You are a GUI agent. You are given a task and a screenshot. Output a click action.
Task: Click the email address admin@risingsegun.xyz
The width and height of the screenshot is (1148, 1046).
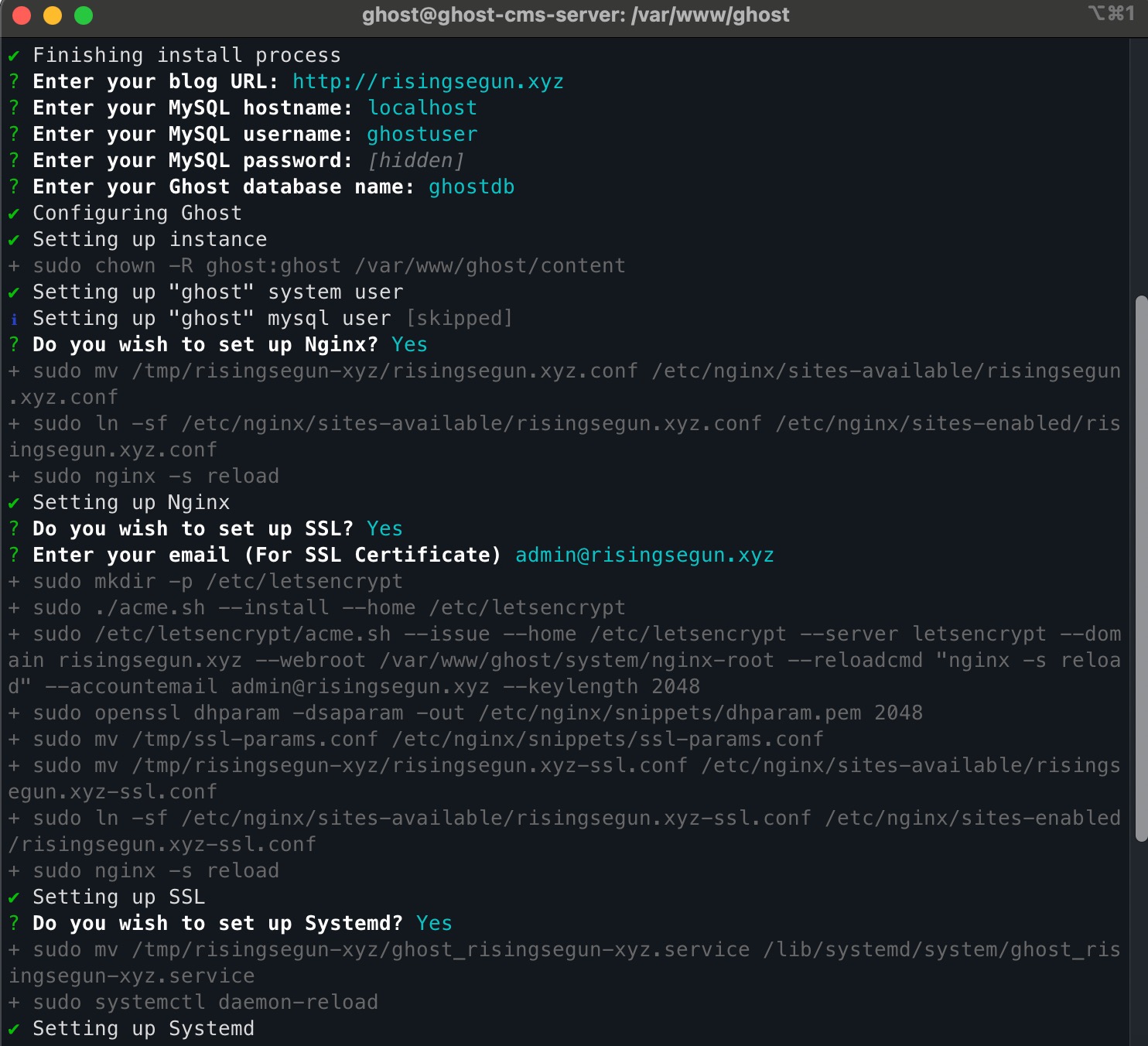(644, 555)
